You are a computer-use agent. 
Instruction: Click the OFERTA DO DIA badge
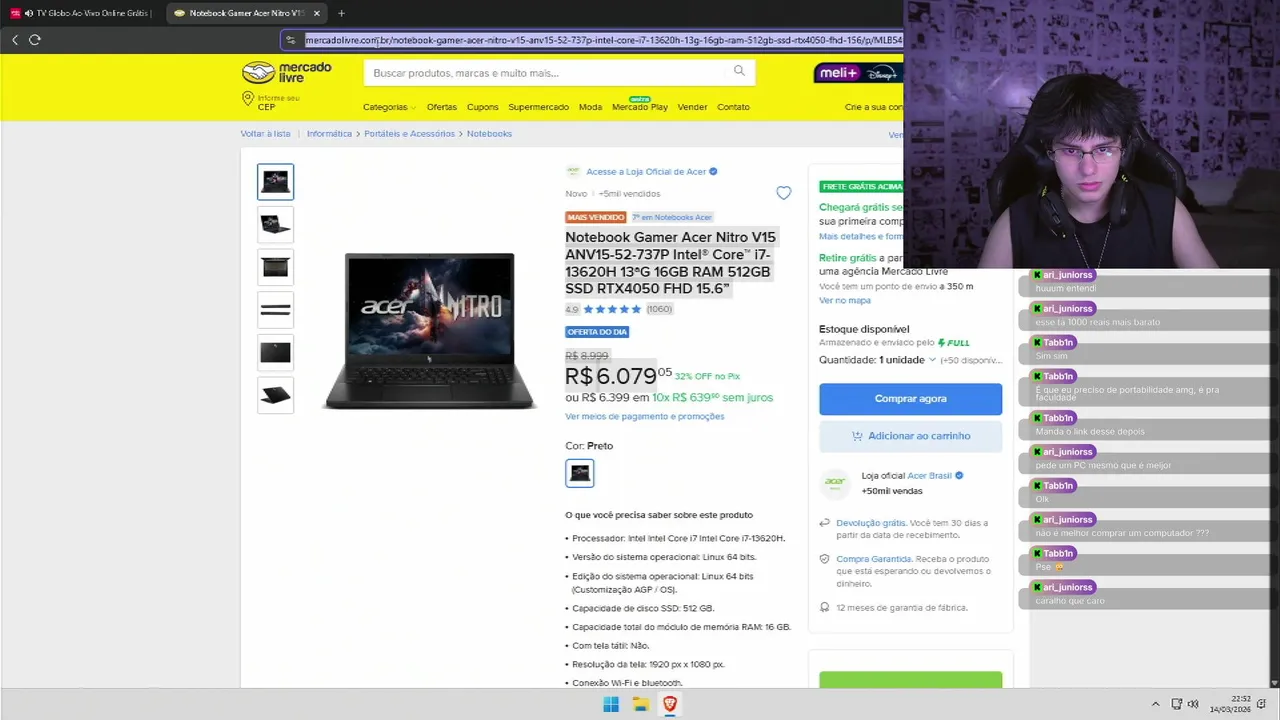597,332
